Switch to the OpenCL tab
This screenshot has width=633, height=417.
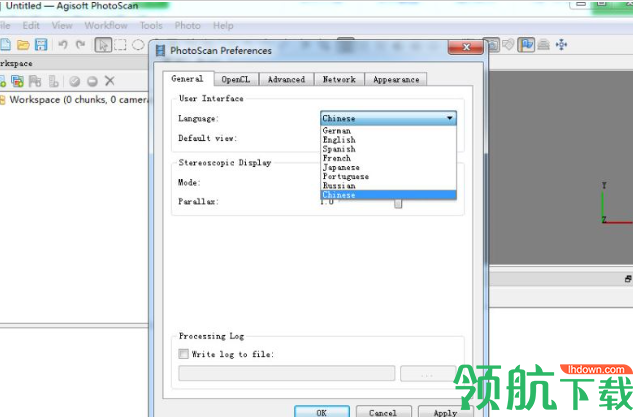tap(236, 79)
